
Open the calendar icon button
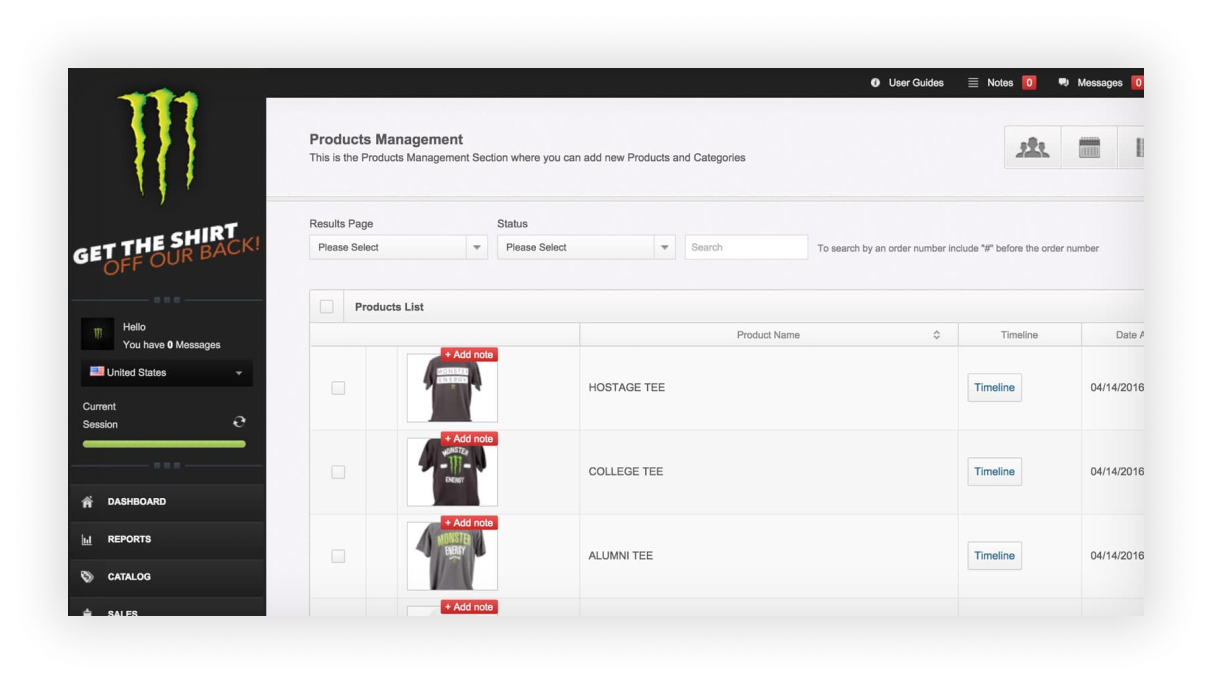[x=1089, y=148]
